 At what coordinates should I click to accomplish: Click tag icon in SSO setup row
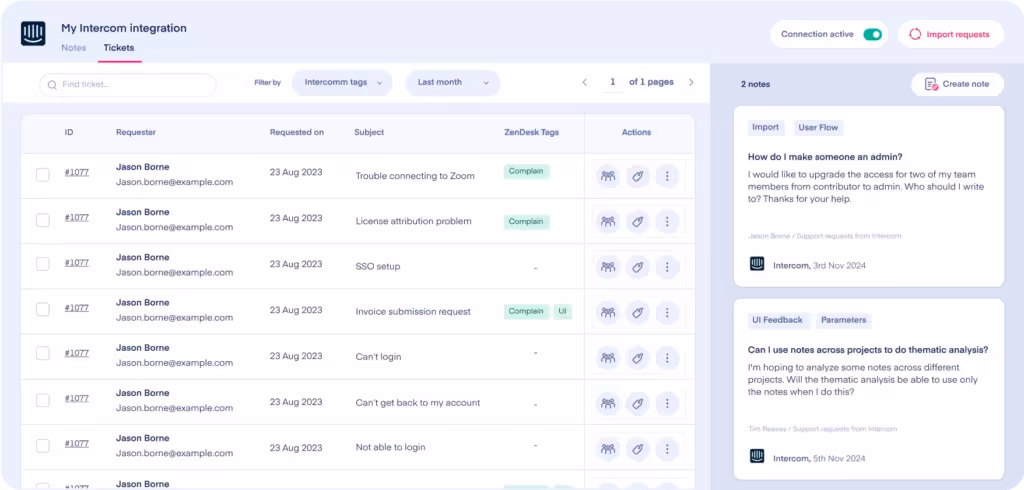point(637,267)
